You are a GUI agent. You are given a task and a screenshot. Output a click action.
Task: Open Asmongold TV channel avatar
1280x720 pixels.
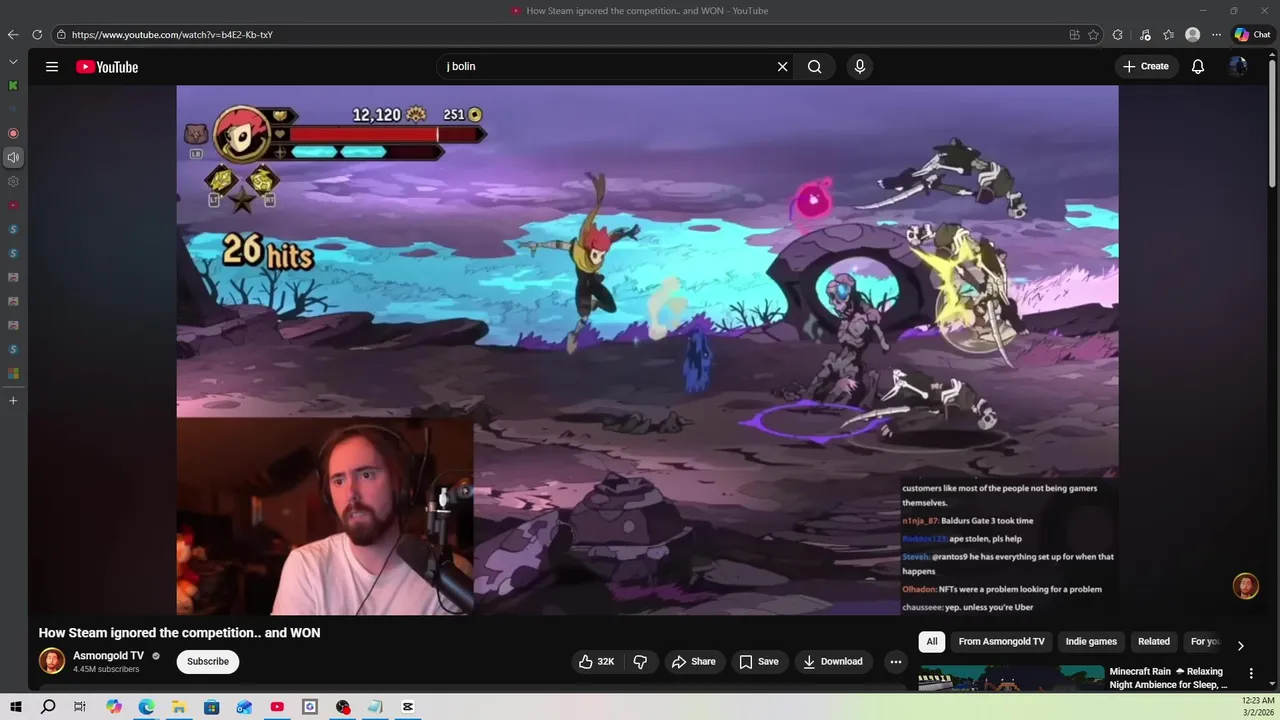[x=52, y=661]
